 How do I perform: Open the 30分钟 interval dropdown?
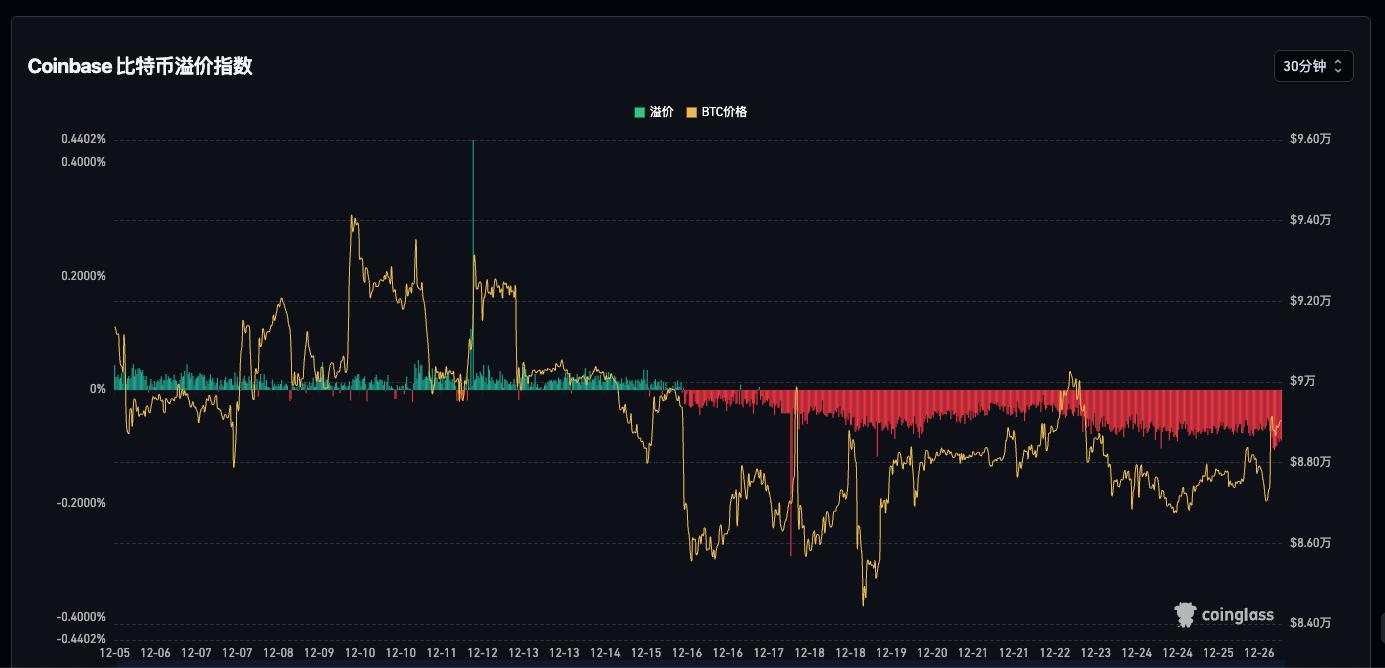tap(1313, 66)
